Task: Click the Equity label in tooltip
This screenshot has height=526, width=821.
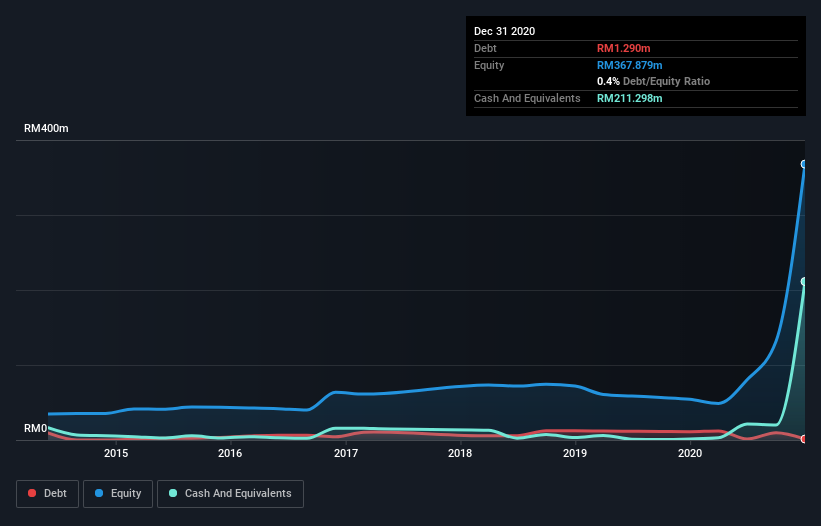Action: tap(489, 65)
